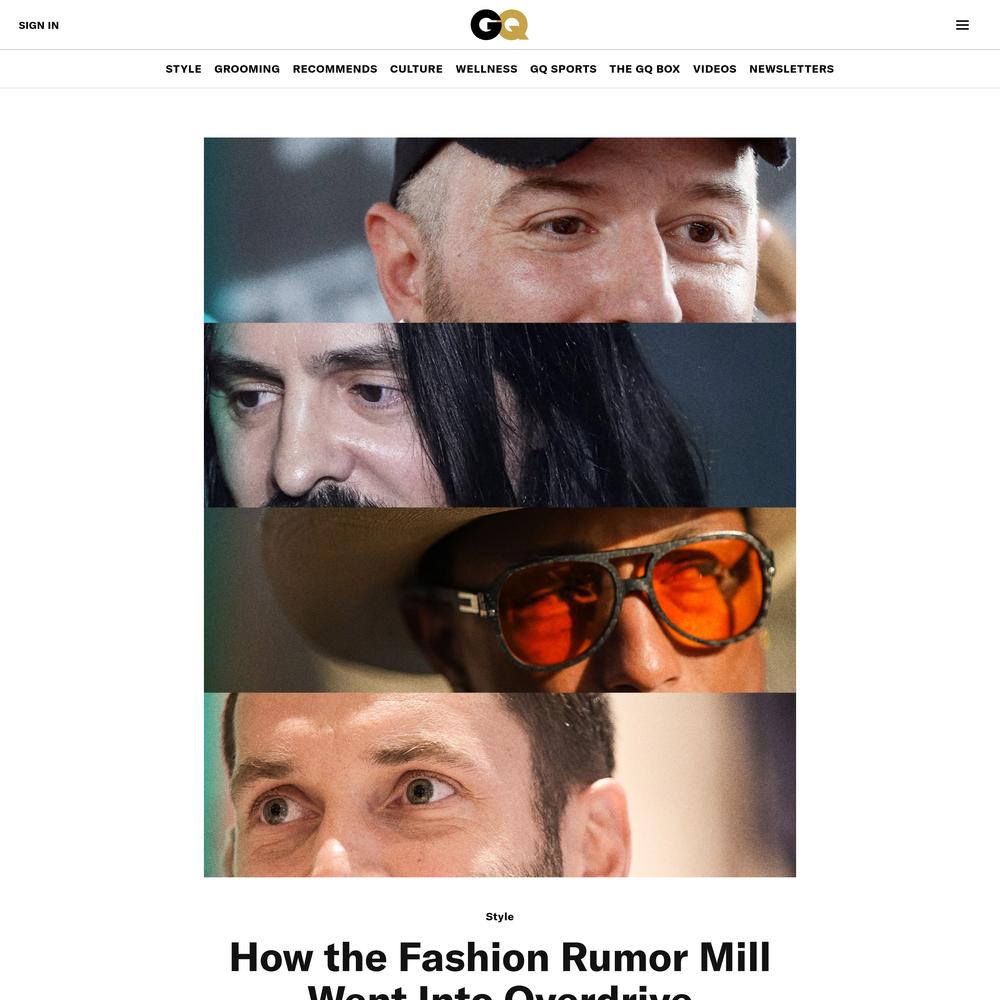Click the GQ logo
The width and height of the screenshot is (1000, 1000).
click(499, 25)
